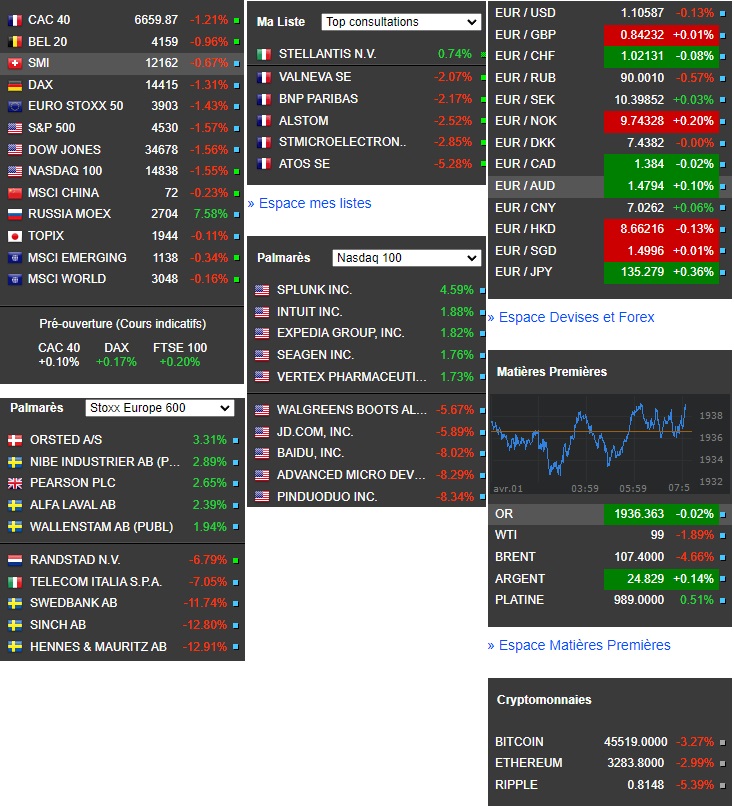The height and width of the screenshot is (806, 734).
Task: Click ALFA LAVAL AB in Stoxx list
Action: pyautogui.click(x=72, y=505)
